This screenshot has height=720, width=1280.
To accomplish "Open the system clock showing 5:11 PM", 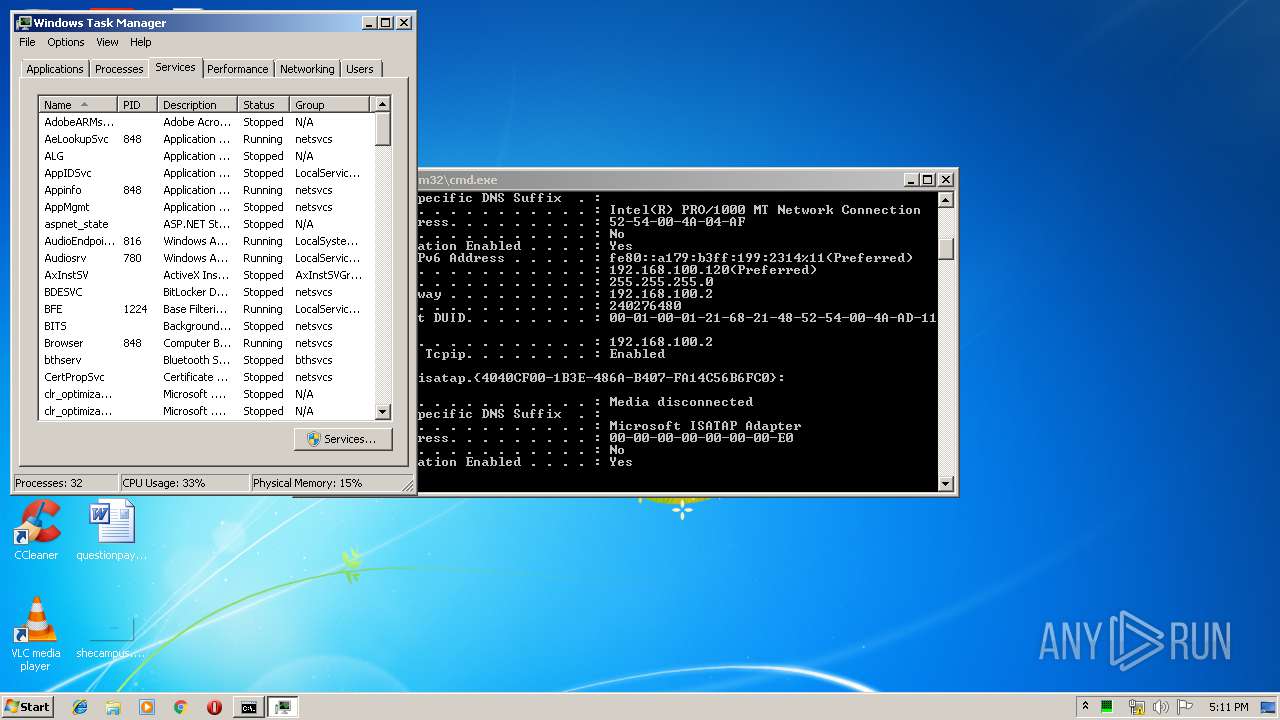I will (1228, 707).
